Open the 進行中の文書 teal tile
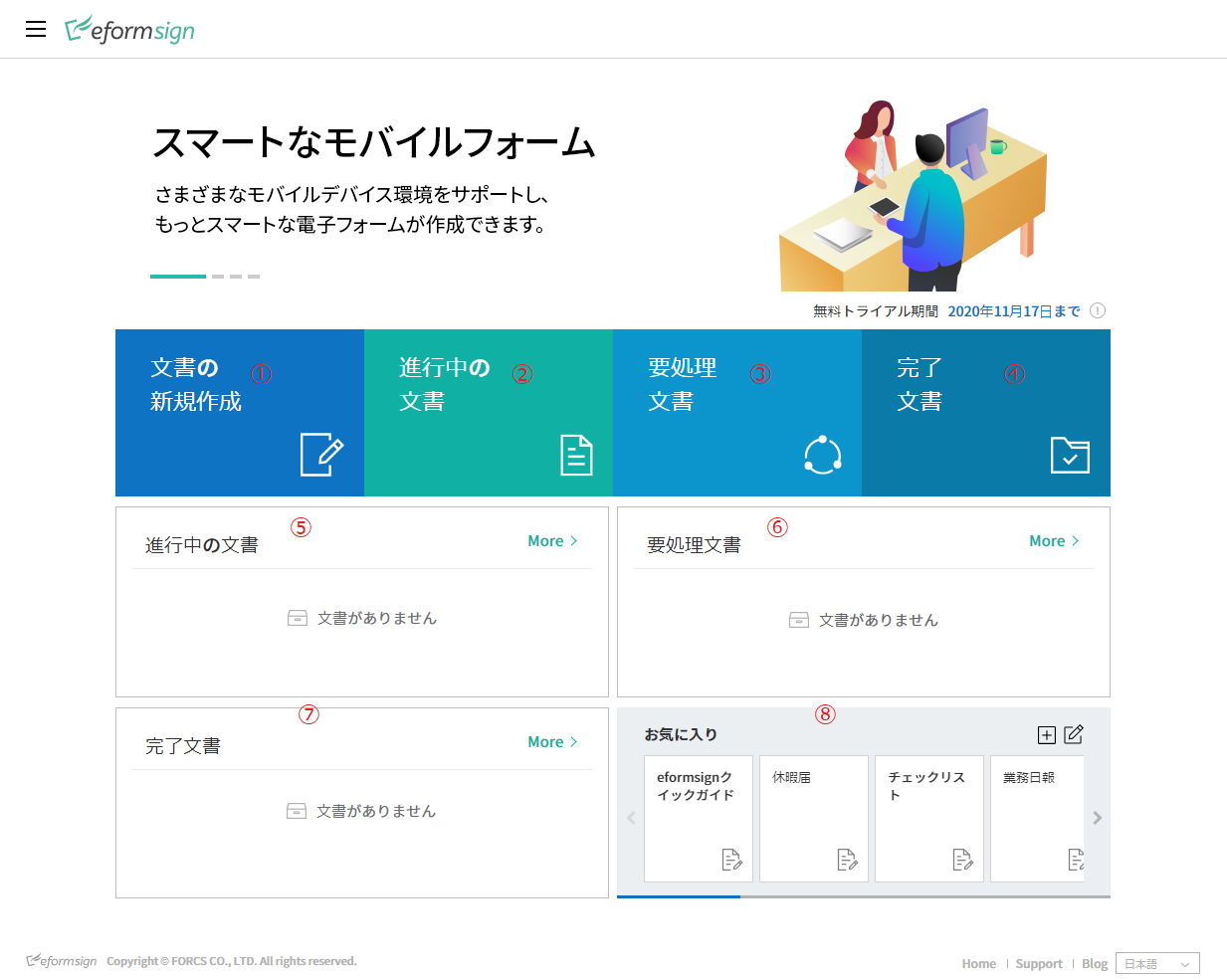 tap(489, 413)
